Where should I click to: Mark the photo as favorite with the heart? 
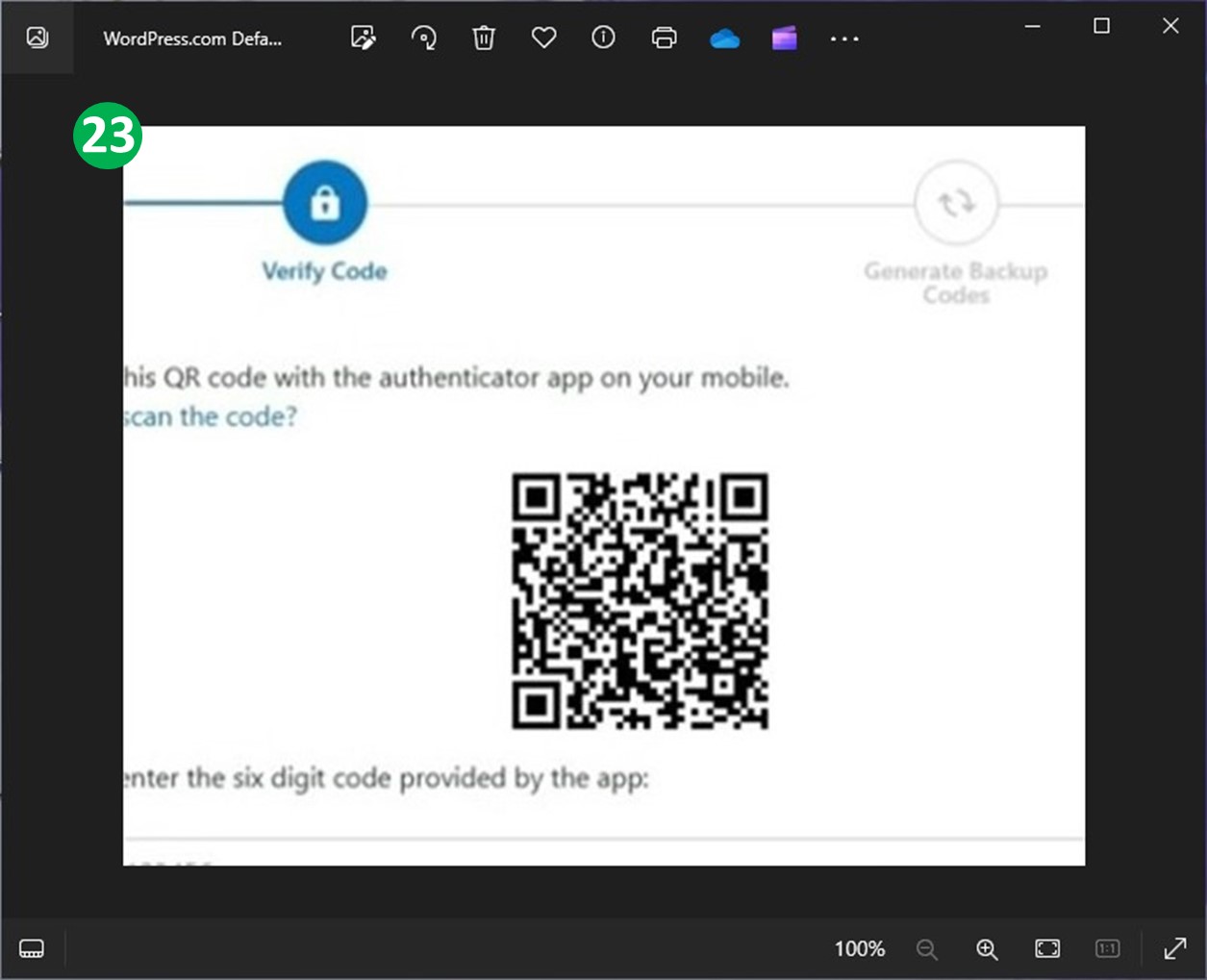pos(544,38)
